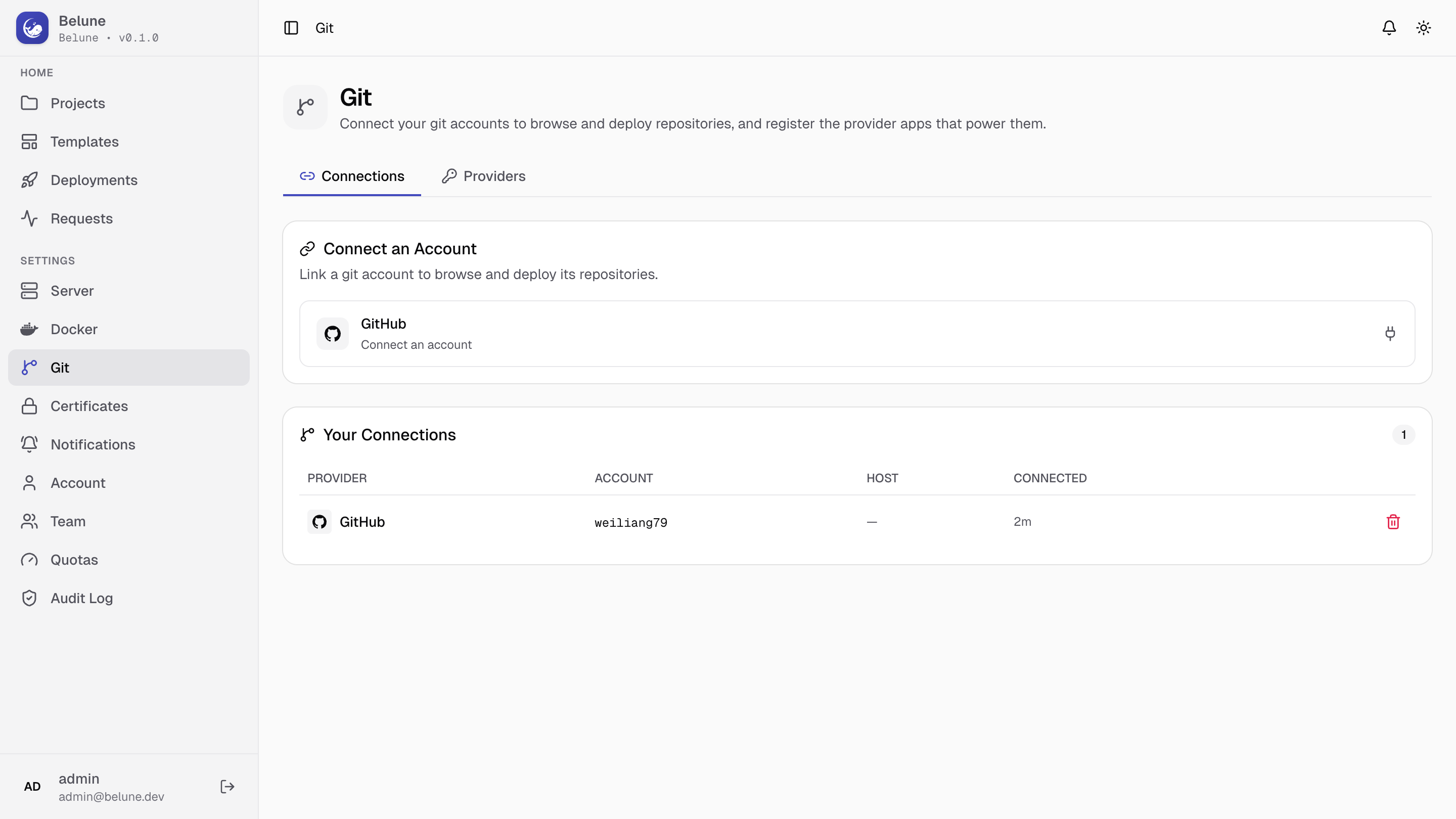Toggle the sidebar panel icon
This screenshot has height=819, width=1456.
coord(291,28)
